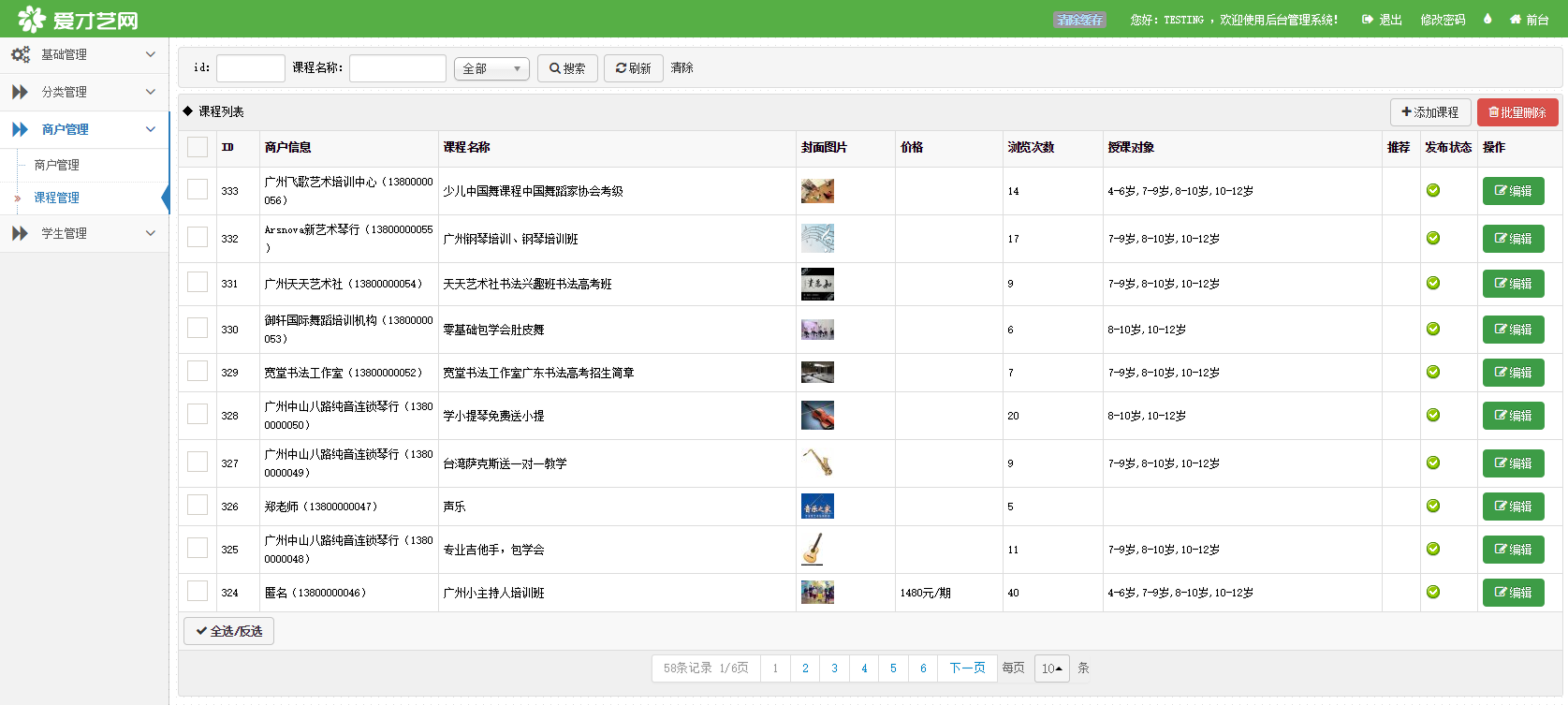1568x705 pixels.
Task: Click the green publish status icon for course 326
Action: point(1433,506)
